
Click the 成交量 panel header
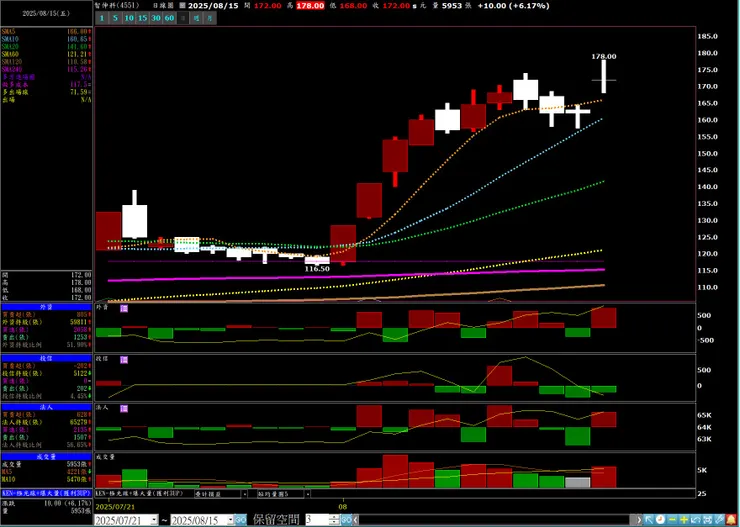click(x=46, y=457)
